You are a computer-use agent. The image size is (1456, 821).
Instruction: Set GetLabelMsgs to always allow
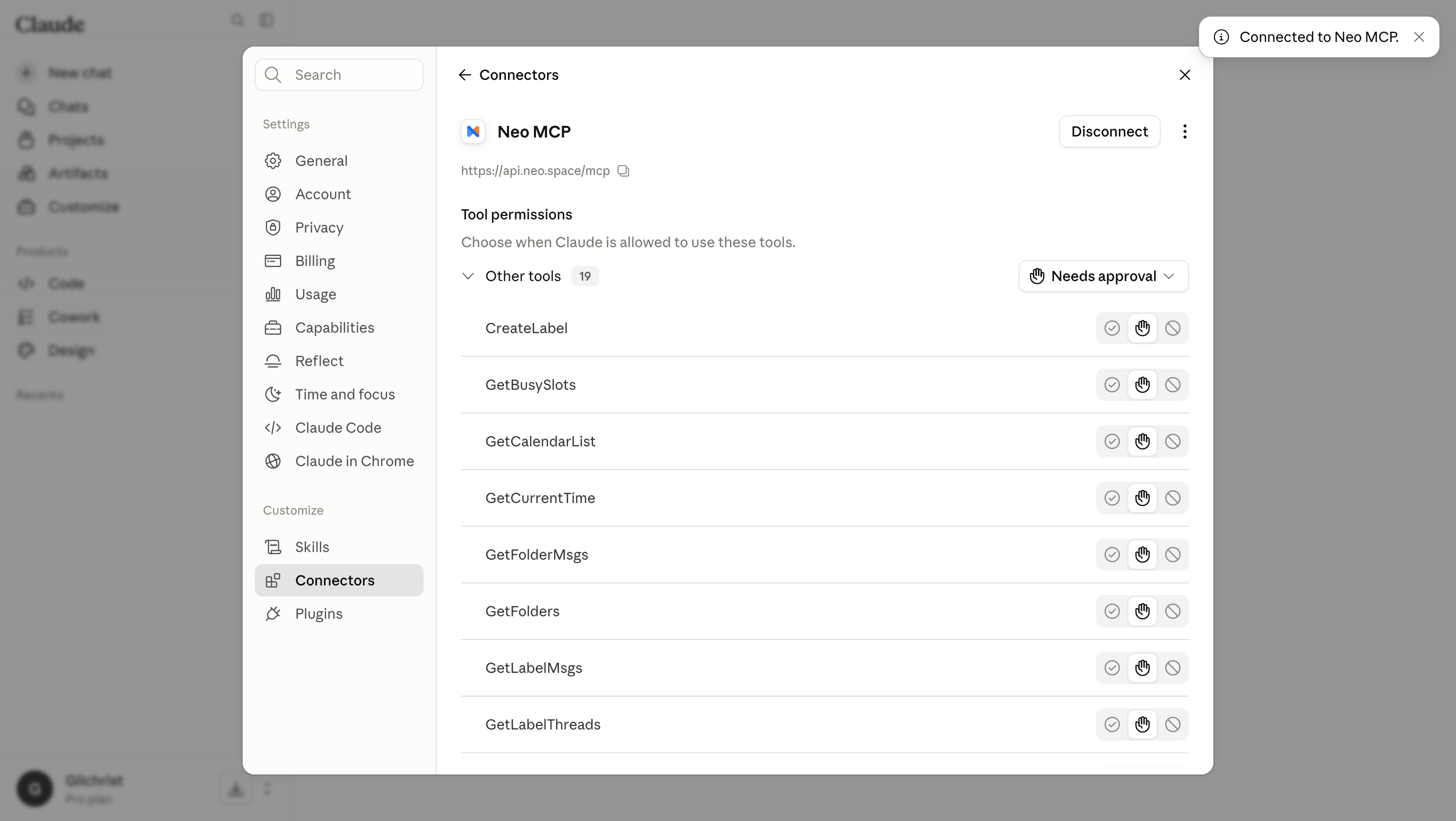coord(1112,668)
